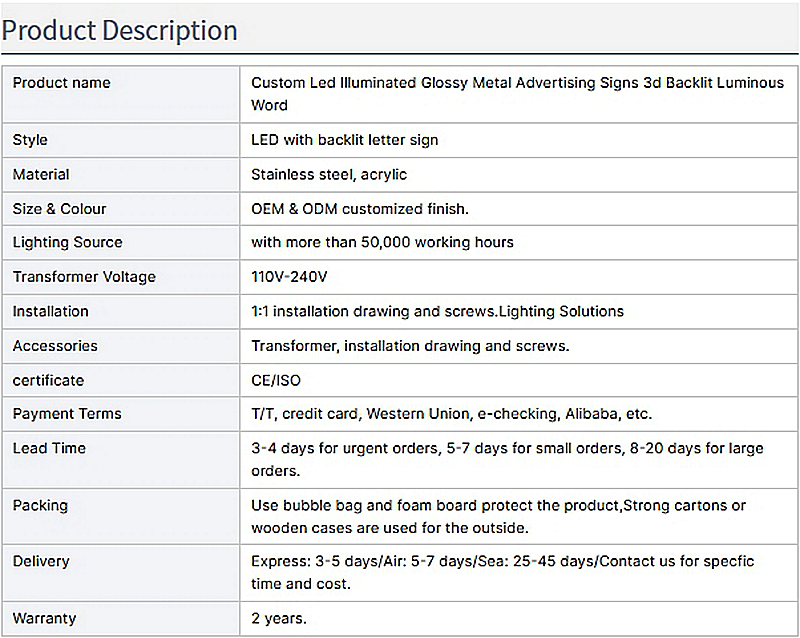The width and height of the screenshot is (800, 638).
Task: Click the 2 years warranty value
Action: (279, 619)
